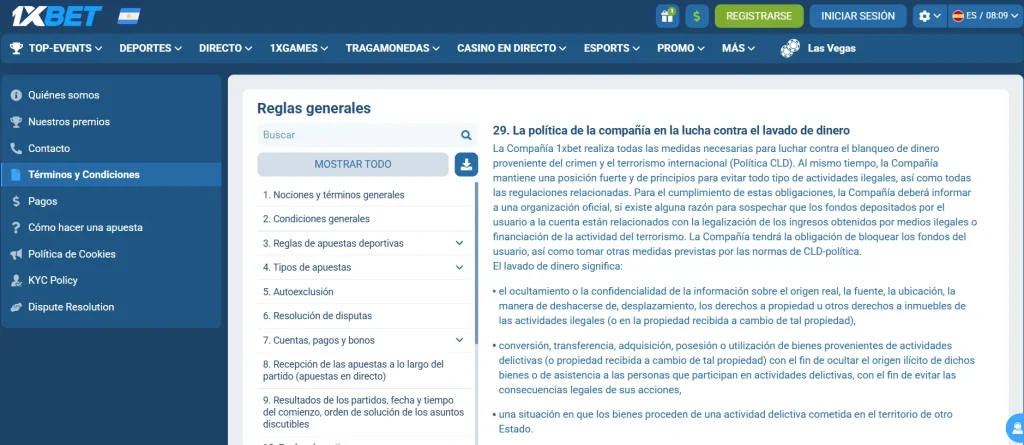Click the REGISTRARSE button
The height and width of the screenshot is (445, 1024).
coord(759,16)
